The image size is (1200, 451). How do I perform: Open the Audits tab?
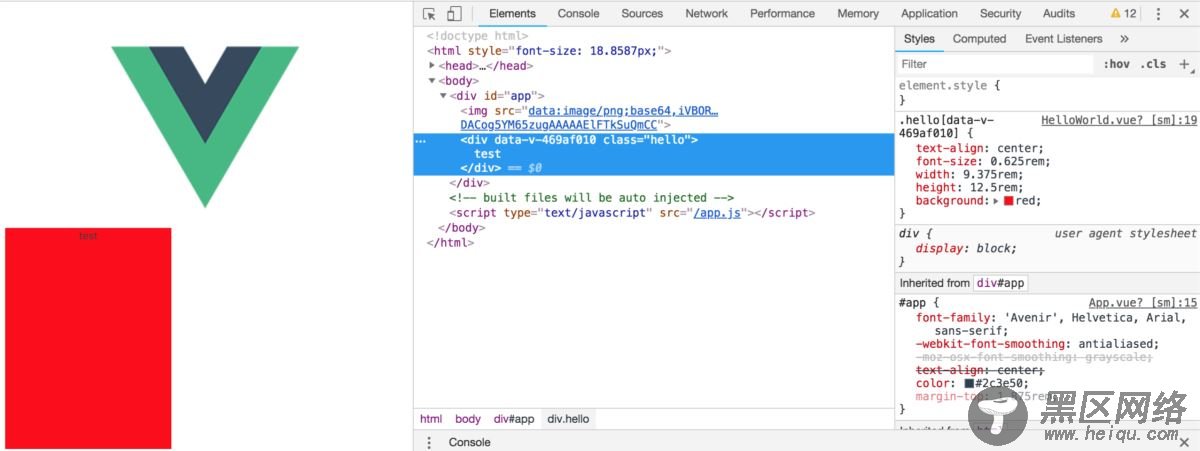[1059, 14]
